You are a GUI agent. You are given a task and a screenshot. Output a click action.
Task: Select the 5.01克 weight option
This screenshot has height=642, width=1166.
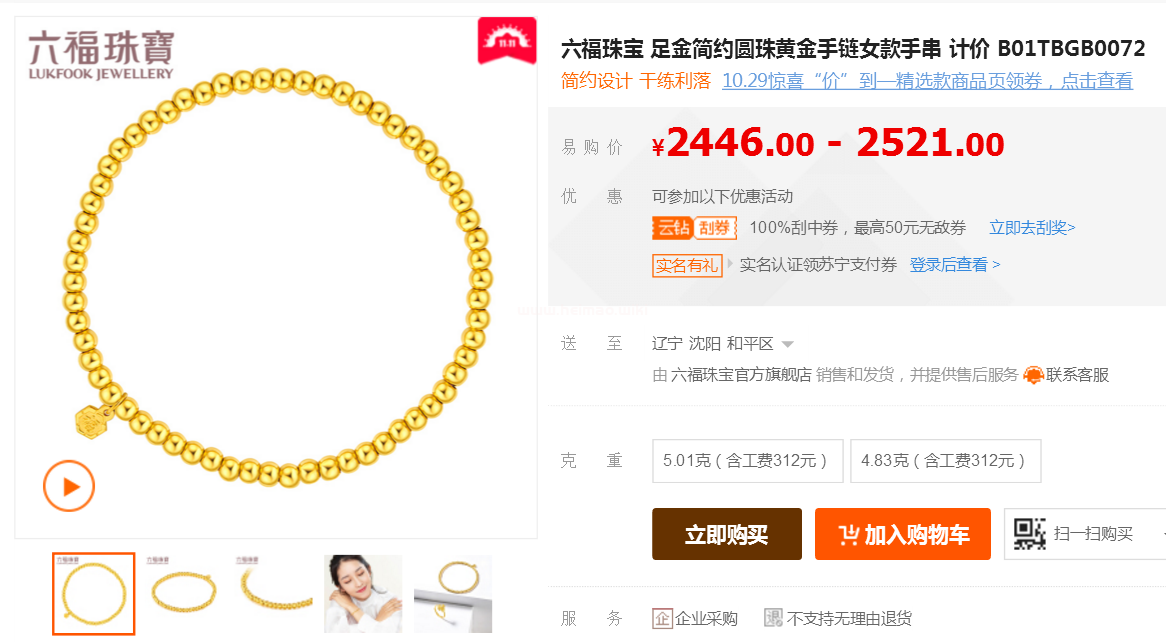747,460
